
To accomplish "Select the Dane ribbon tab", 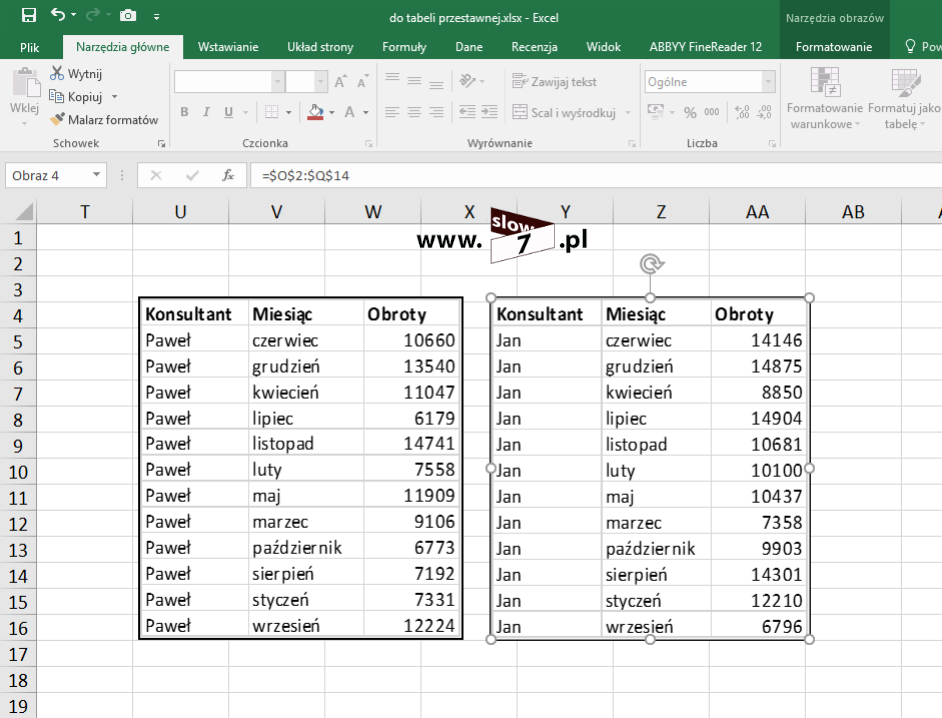I will click(x=469, y=47).
